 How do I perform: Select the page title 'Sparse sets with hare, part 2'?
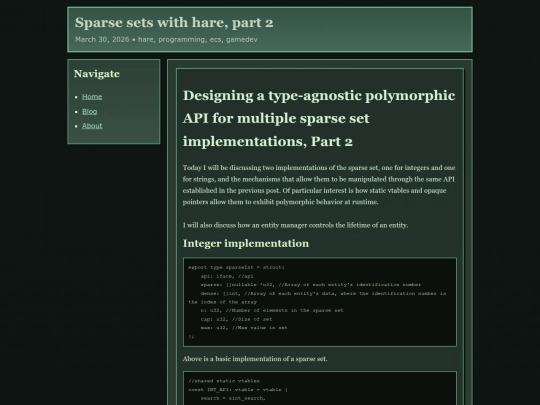(174, 23)
